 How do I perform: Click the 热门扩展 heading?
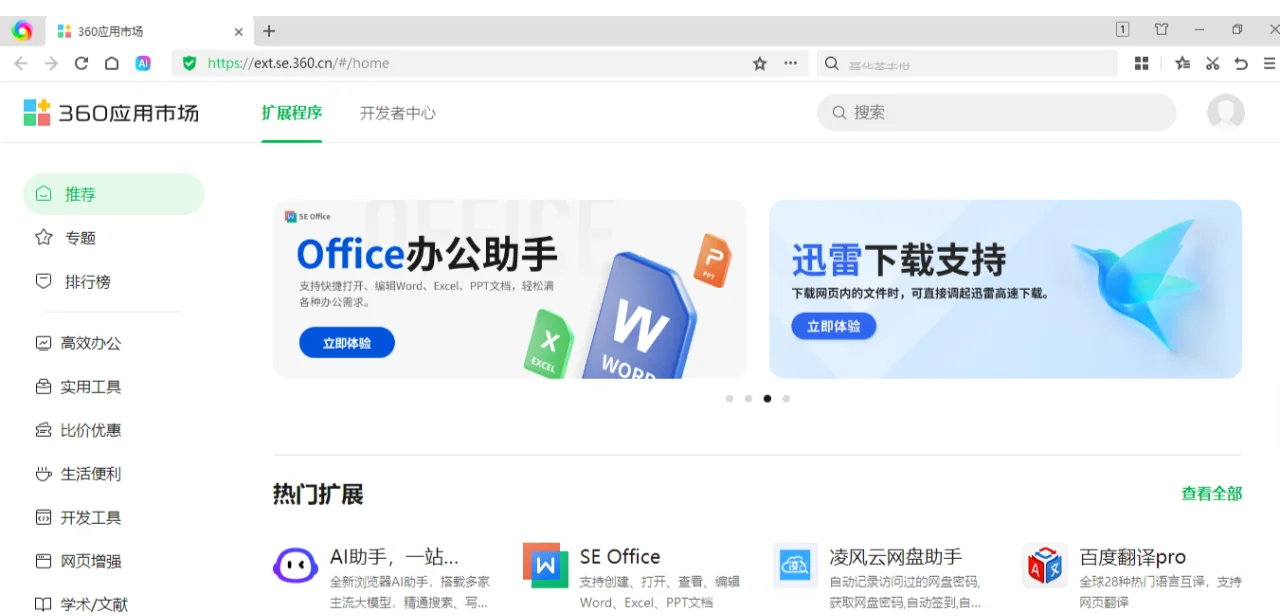pos(318,494)
